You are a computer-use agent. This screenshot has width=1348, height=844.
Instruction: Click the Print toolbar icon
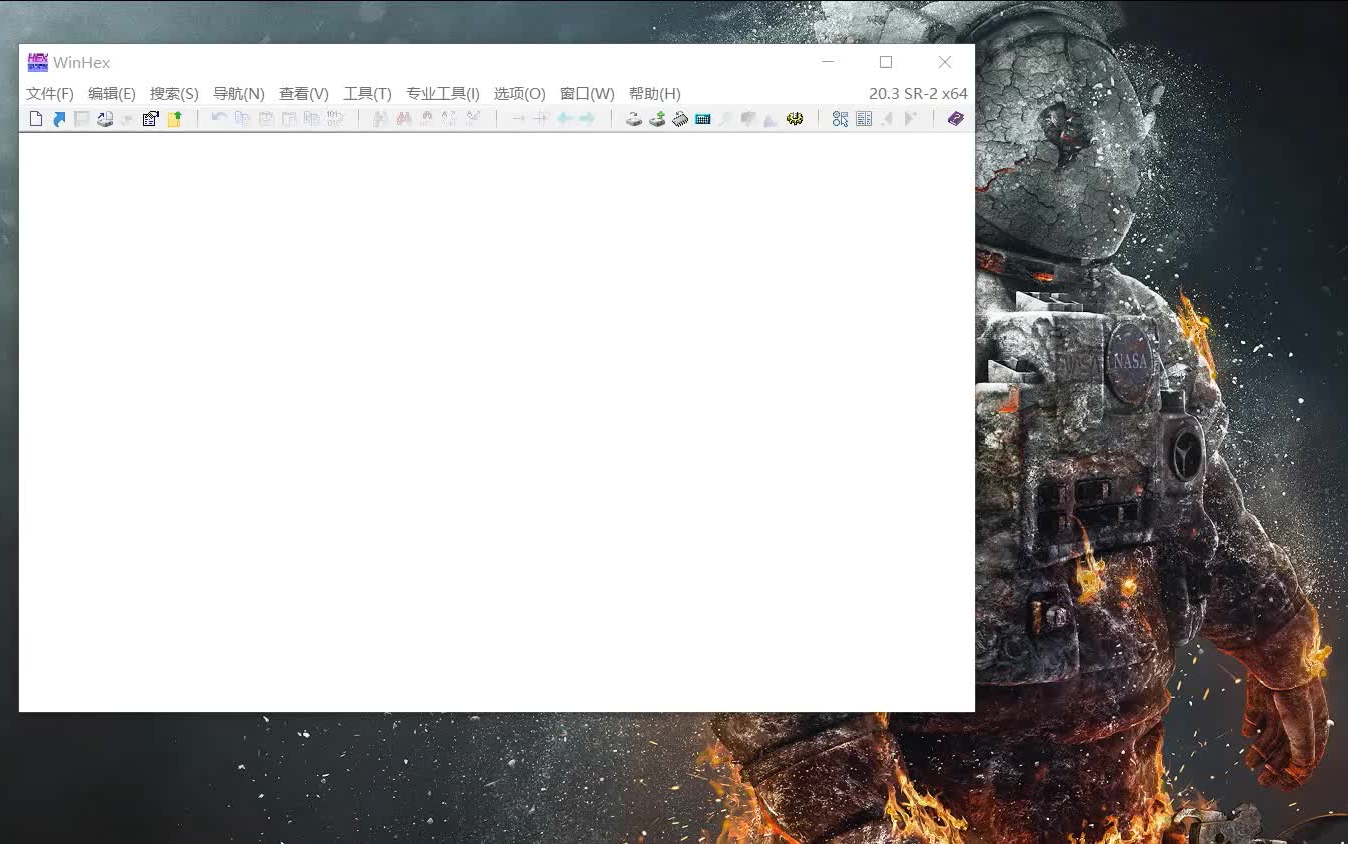(x=105, y=119)
